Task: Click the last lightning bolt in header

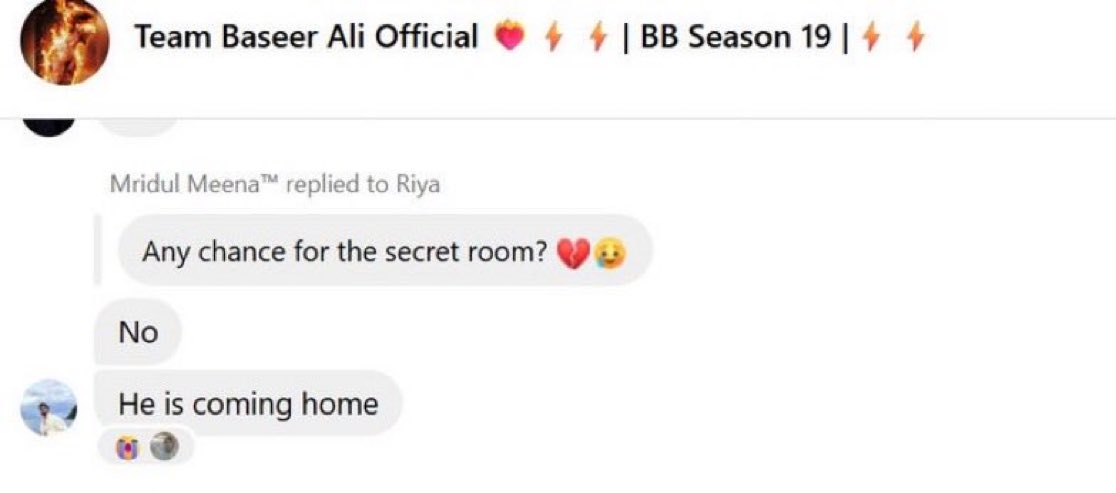Action: pyautogui.click(x=916, y=37)
